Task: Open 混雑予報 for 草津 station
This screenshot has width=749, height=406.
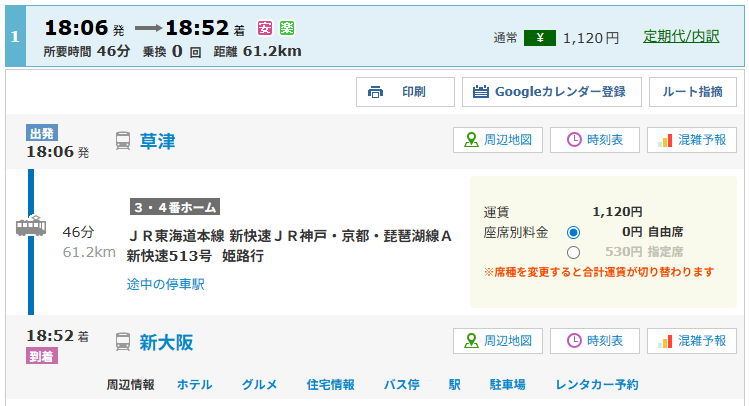Action: pos(692,140)
